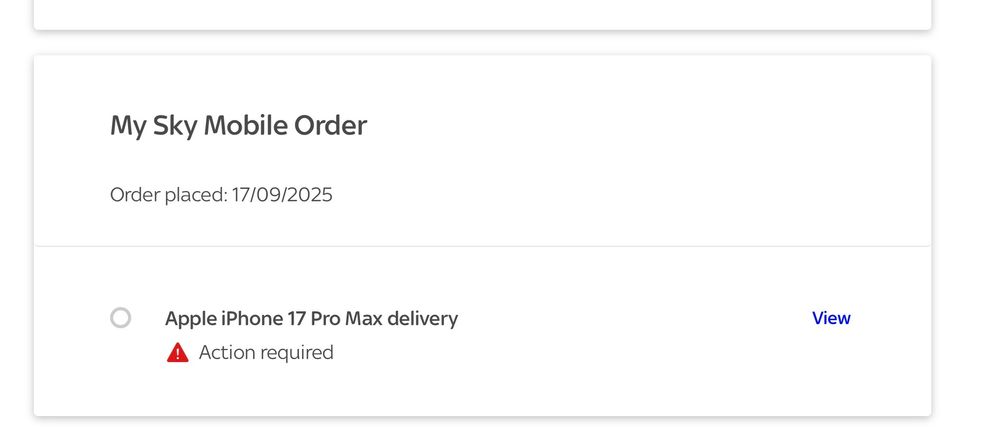Click empty space between the delivery title and View

point(634,318)
